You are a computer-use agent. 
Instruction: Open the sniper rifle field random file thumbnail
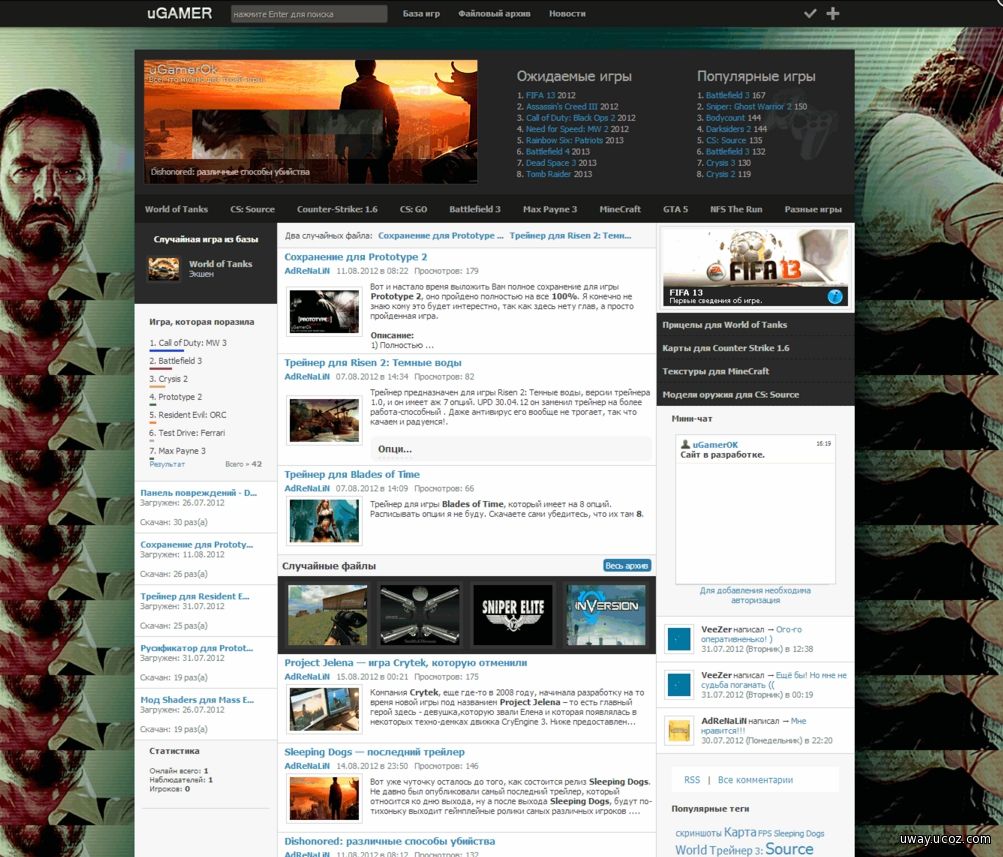(328, 615)
